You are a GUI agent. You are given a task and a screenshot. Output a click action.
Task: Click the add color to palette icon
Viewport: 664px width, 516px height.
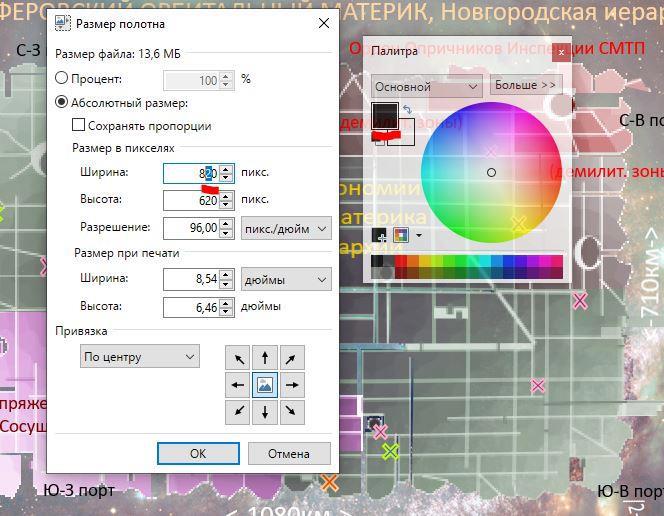pos(381,236)
